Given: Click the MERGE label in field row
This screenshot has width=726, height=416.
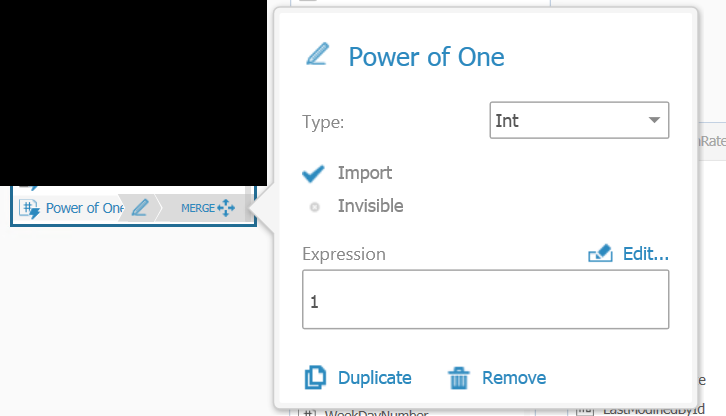Looking at the screenshot, I should click(x=197, y=208).
